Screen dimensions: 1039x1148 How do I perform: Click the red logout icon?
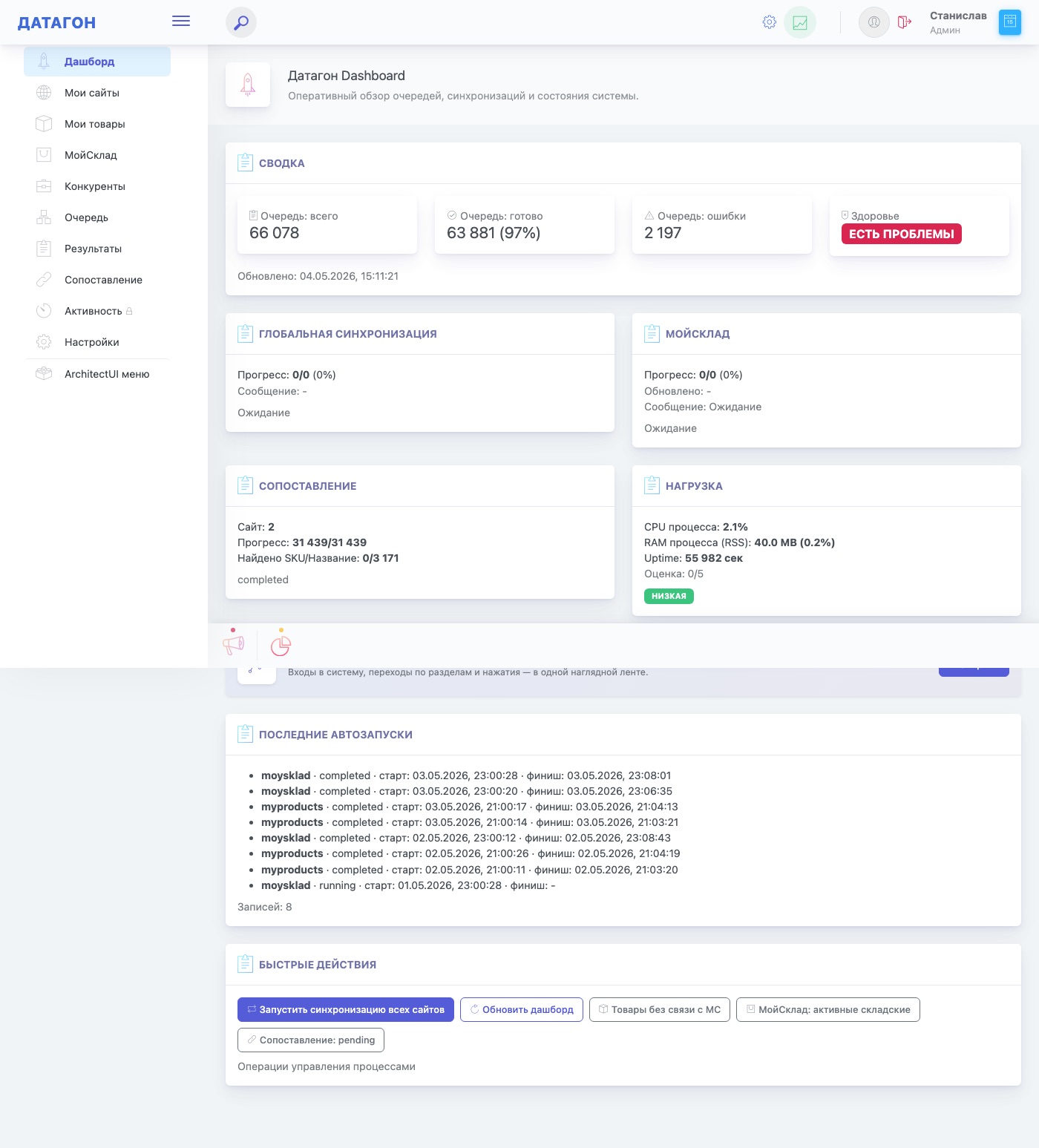click(x=904, y=22)
